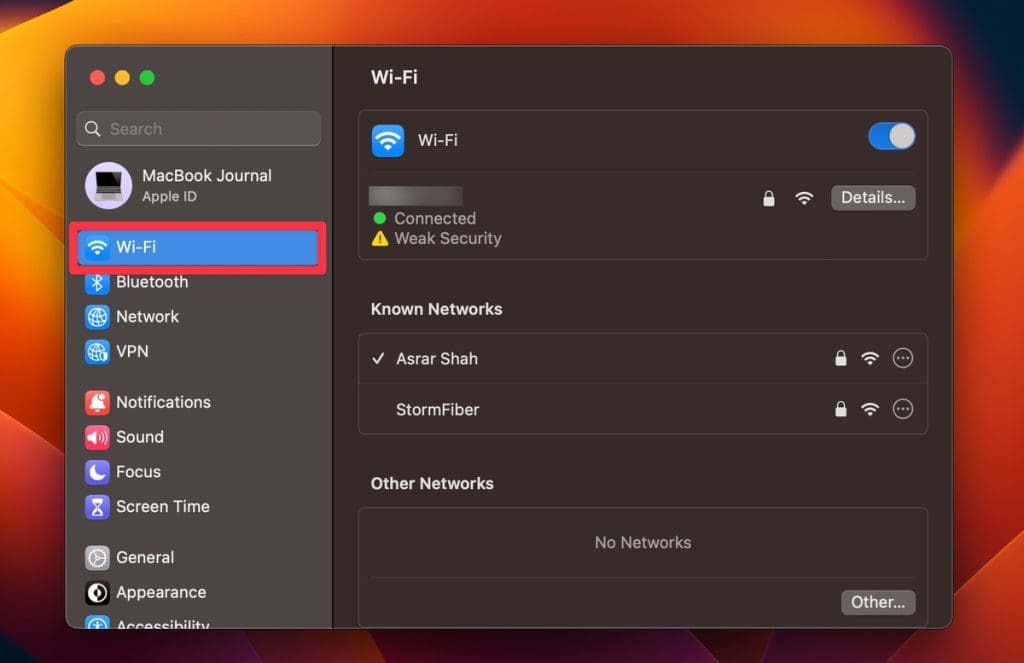Image resolution: width=1024 pixels, height=663 pixels.
Task: Open more options for StormFiber
Action: coord(903,409)
